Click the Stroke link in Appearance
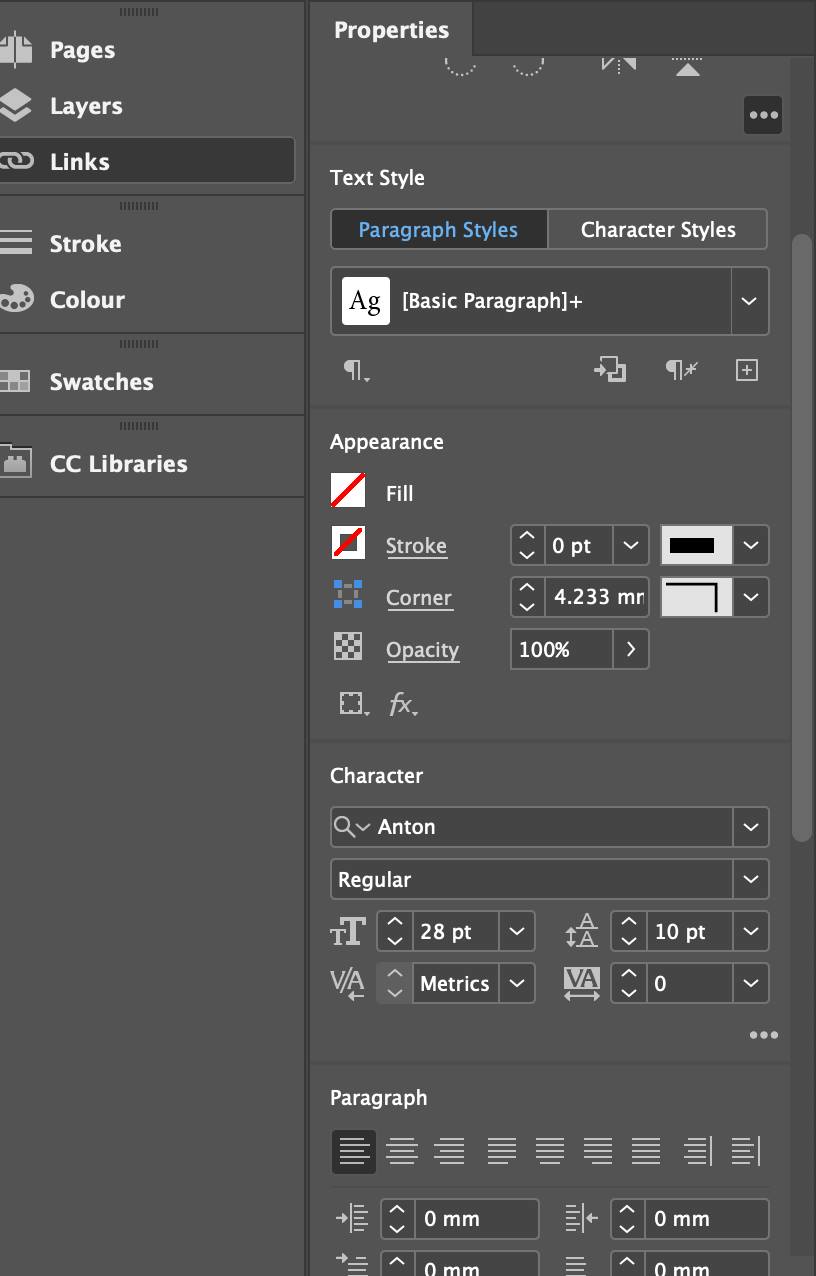This screenshot has width=816, height=1276. click(x=416, y=546)
